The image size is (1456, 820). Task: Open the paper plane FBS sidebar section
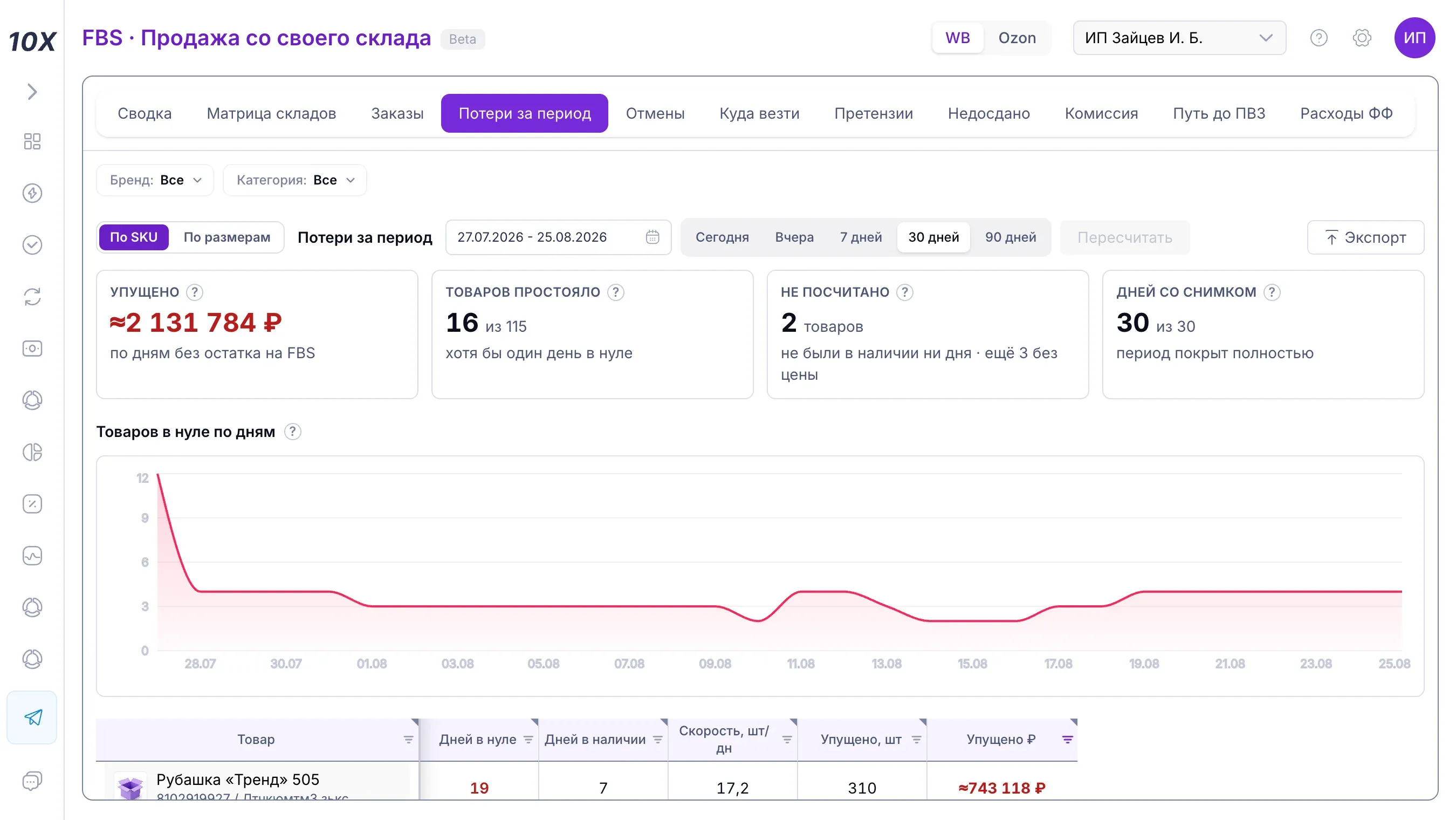[32, 717]
